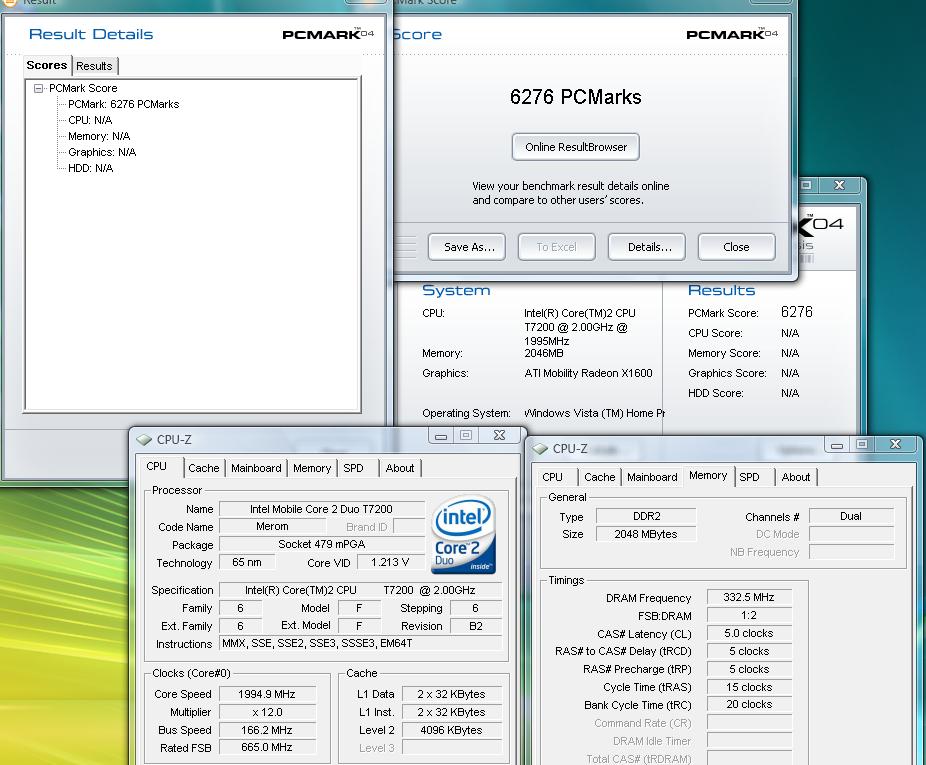Click the Revision value 'B2'

[x=476, y=626]
